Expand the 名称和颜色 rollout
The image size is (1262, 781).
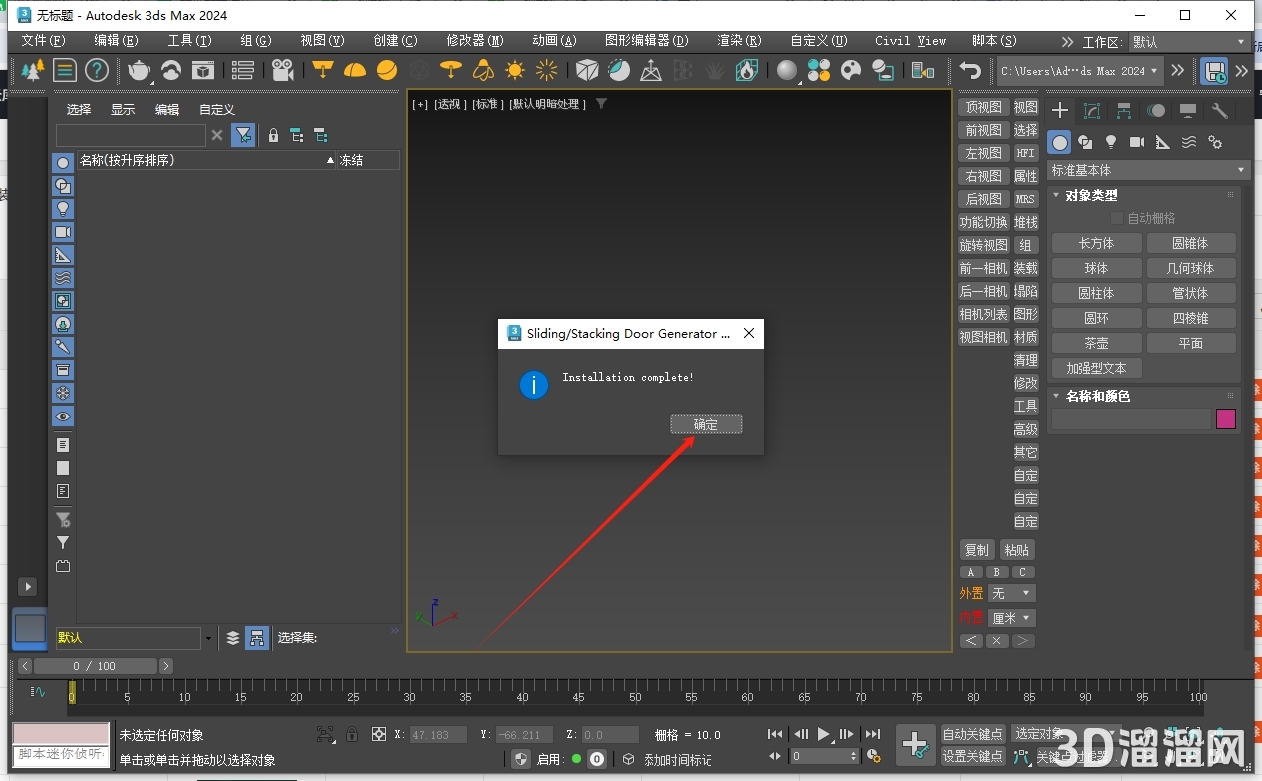click(1098, 396)
